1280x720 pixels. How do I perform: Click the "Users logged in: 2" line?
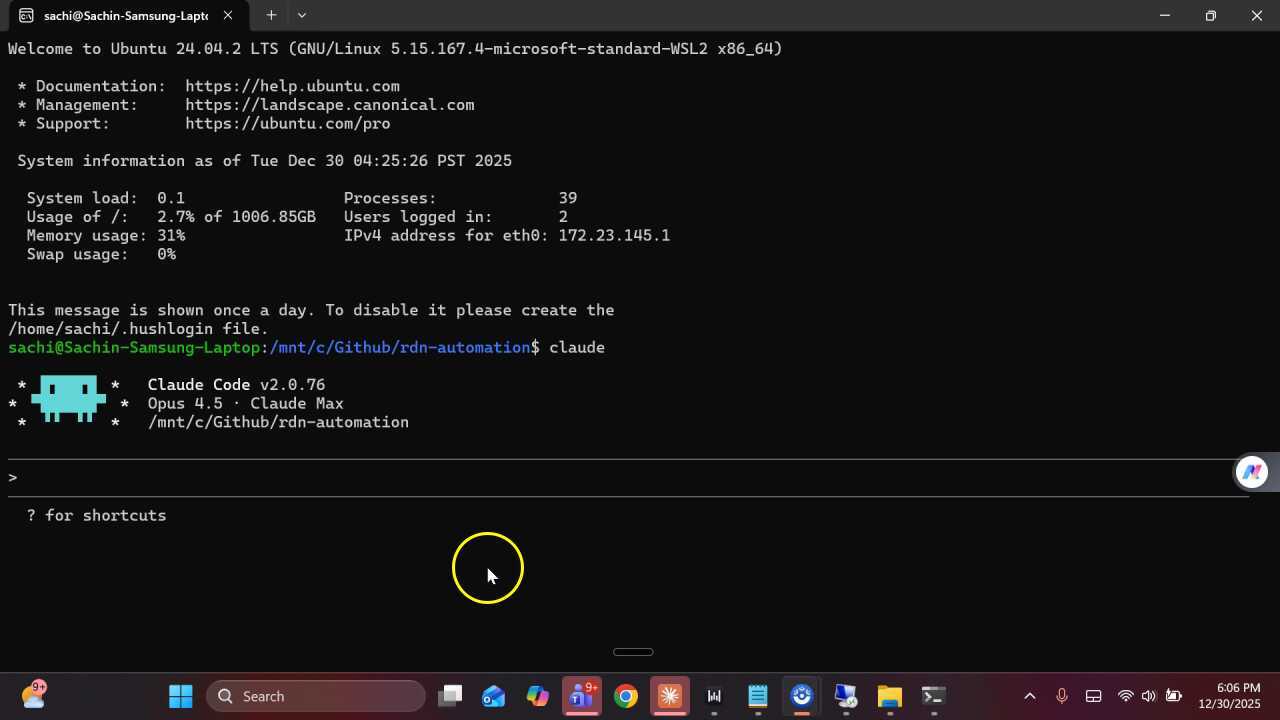456,217
